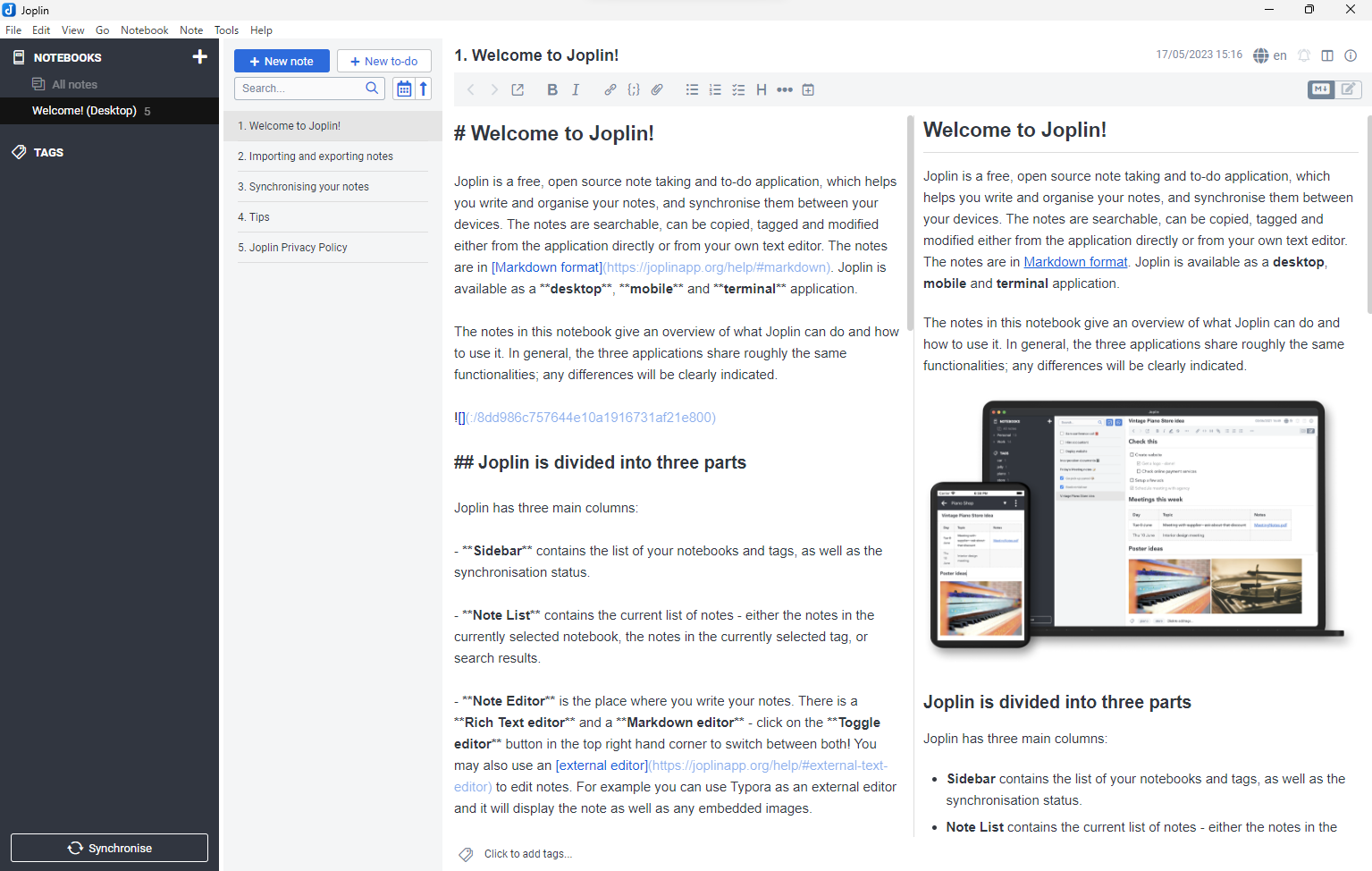Add a new notebook with plus icon
Image resolution: width=1372 pixels, height=871 pixels.
point(199,57)
